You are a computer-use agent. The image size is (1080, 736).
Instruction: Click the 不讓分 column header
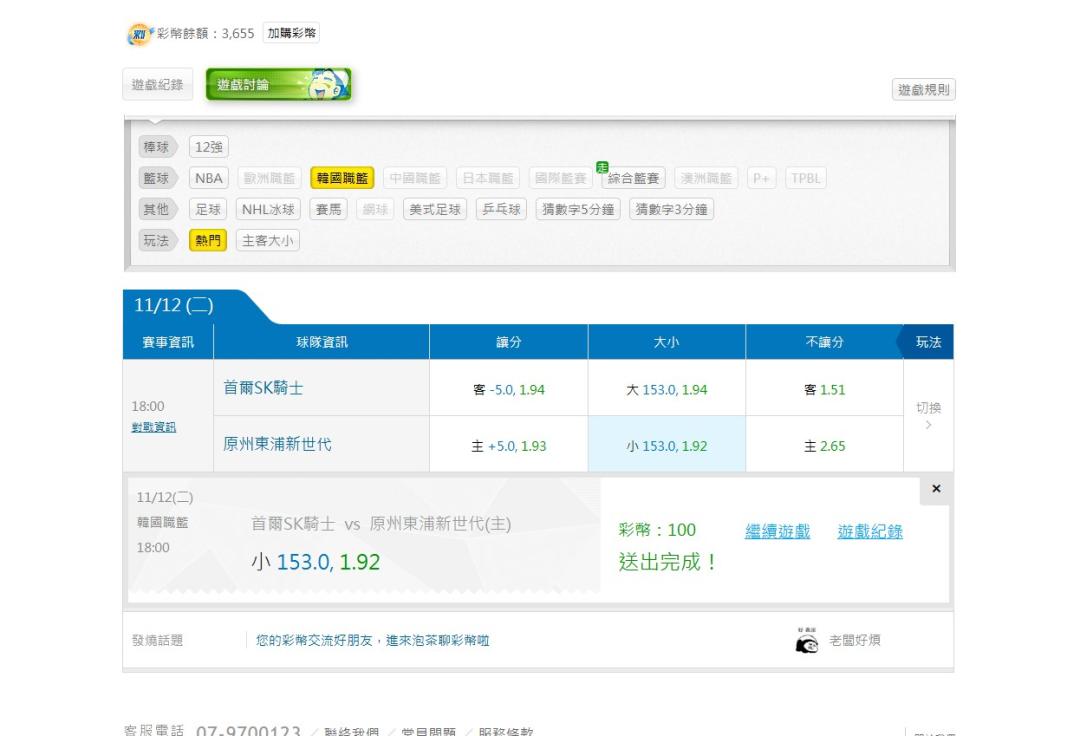[824, 342]
